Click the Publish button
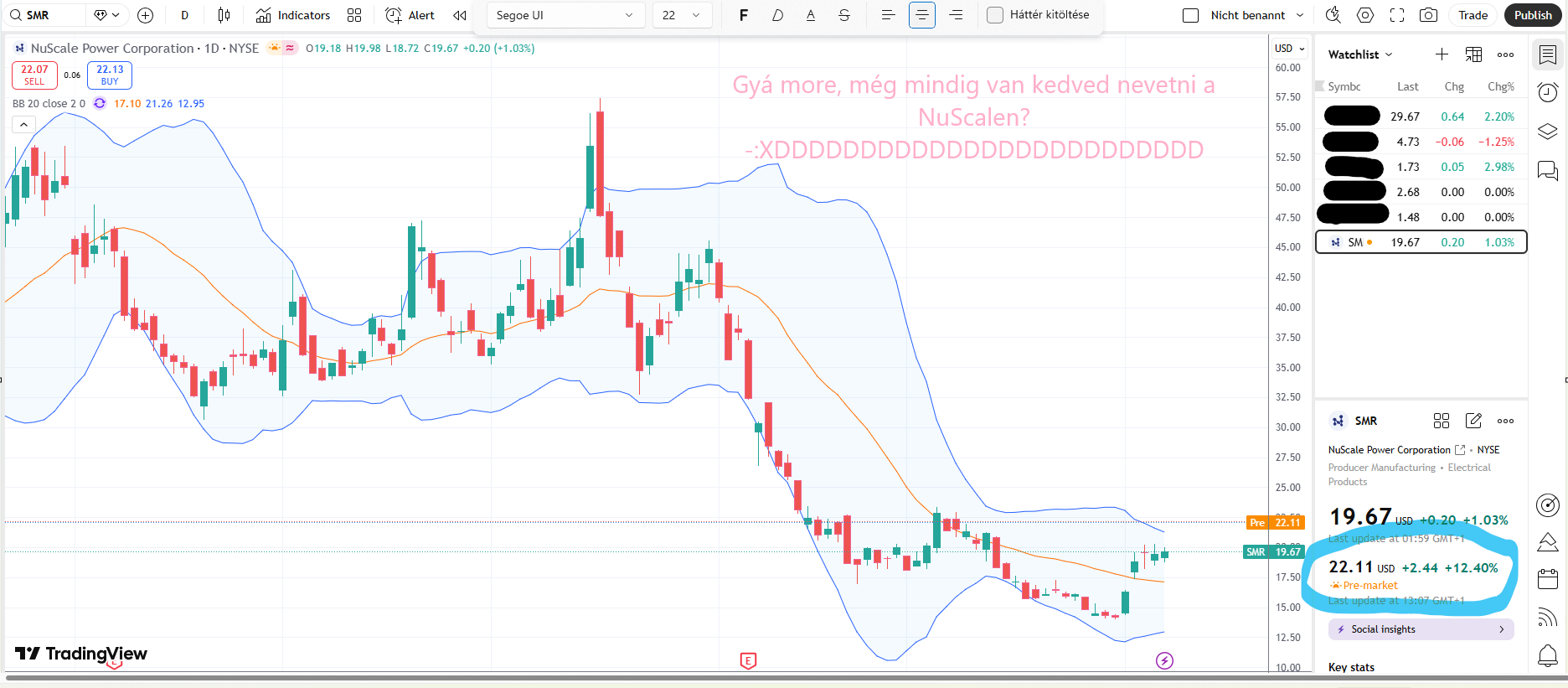Screen dimensions: 1568x688 pyautogui.click(x=1532, y=15)
